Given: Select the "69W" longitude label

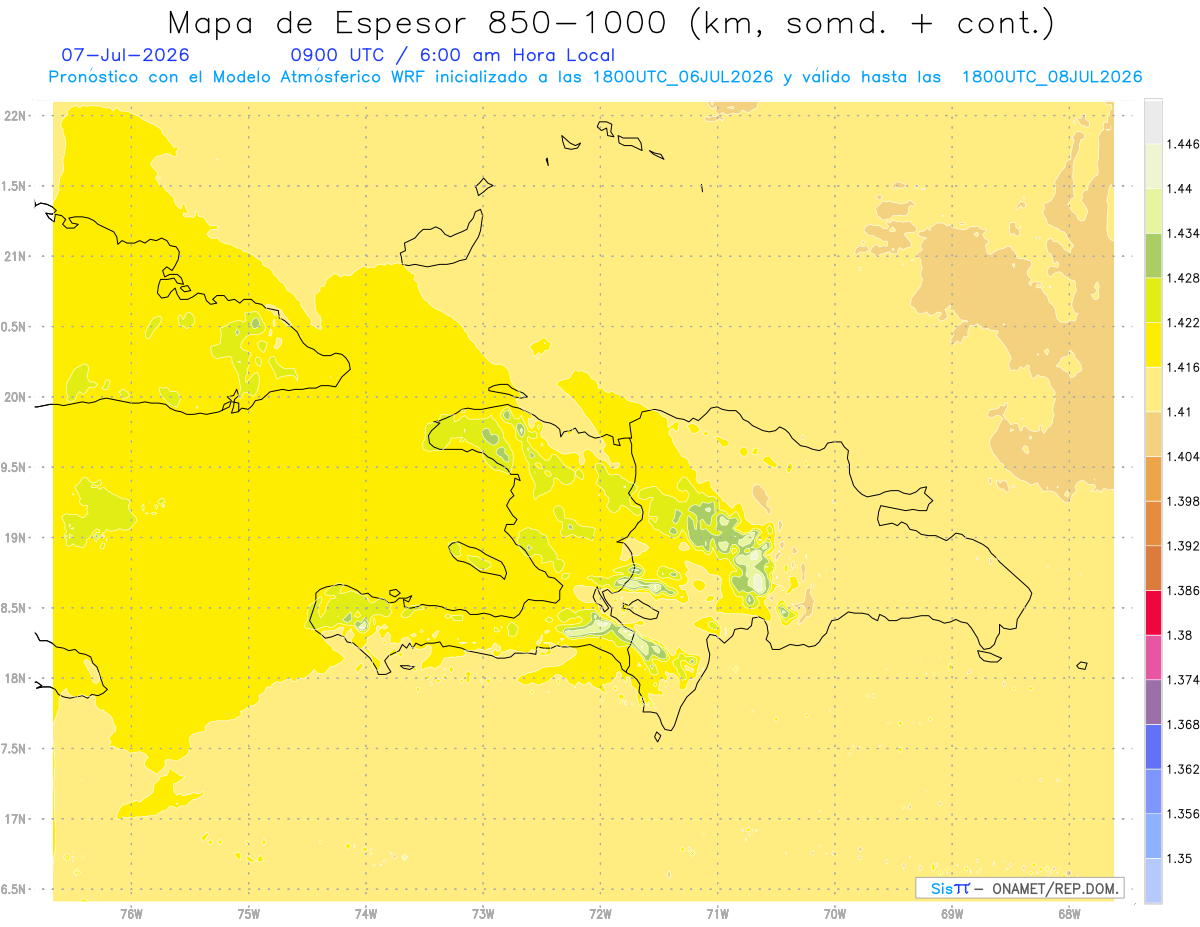Looking at the screenshot, I should click(x=951, y=914).
